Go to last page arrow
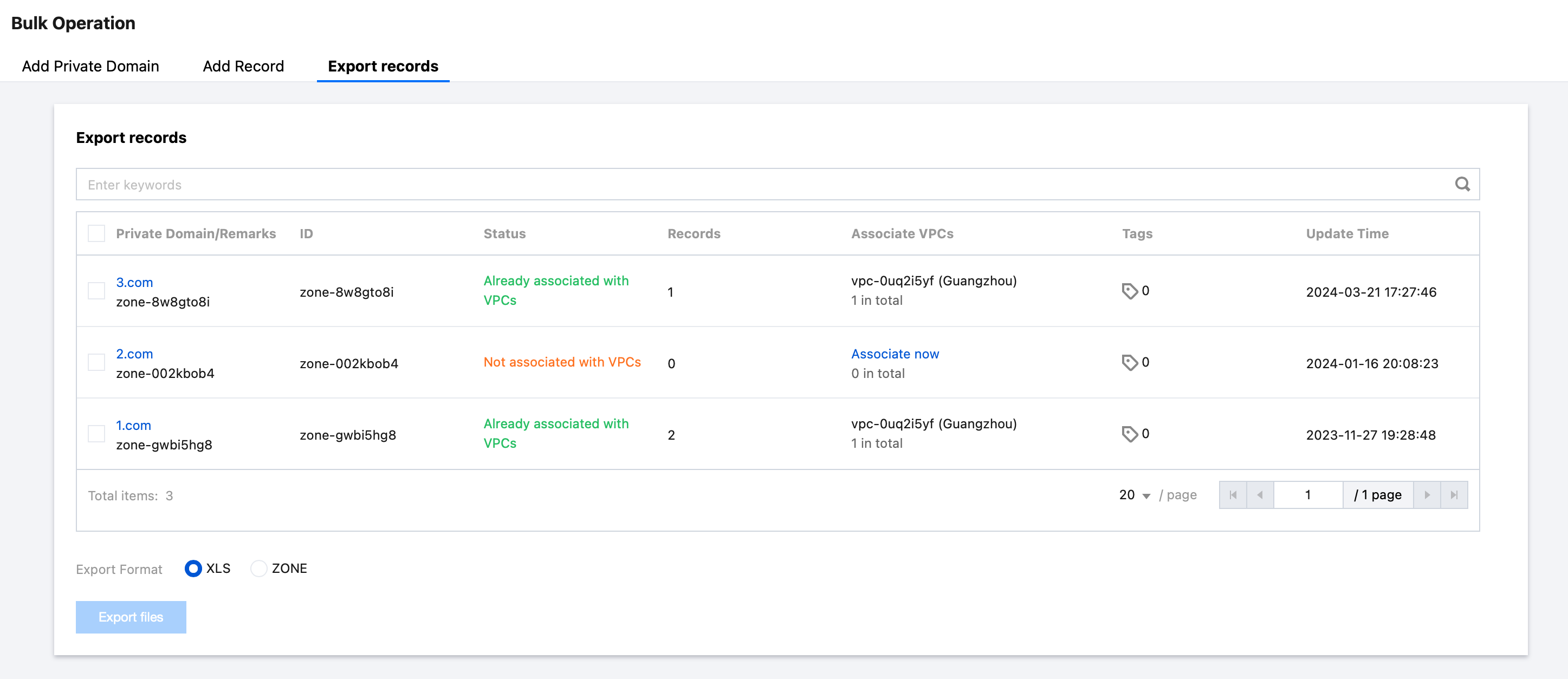Screen dimensions: 1568x679 pyautogui.click(x=1454, y=495)
